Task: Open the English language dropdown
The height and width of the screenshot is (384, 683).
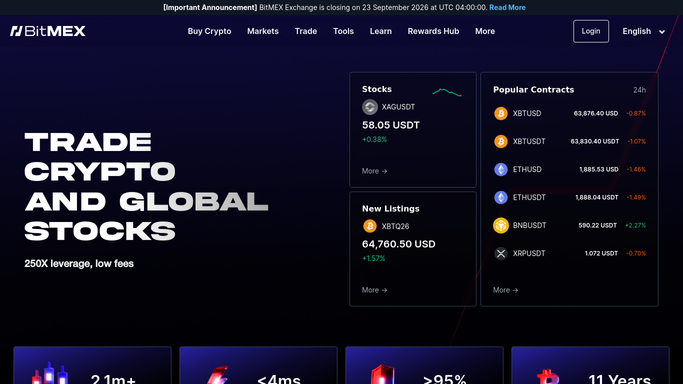Action: pyautogui.click(x=643, y=31)
